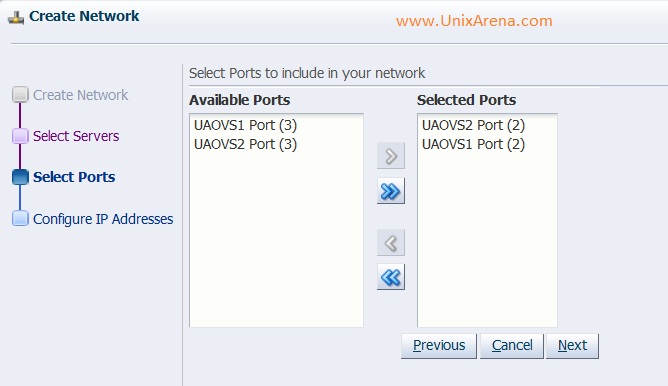The image size is (668, 386).
Task: Click the Configure IP Addresses step marker
Action: [x=20, y=218]
